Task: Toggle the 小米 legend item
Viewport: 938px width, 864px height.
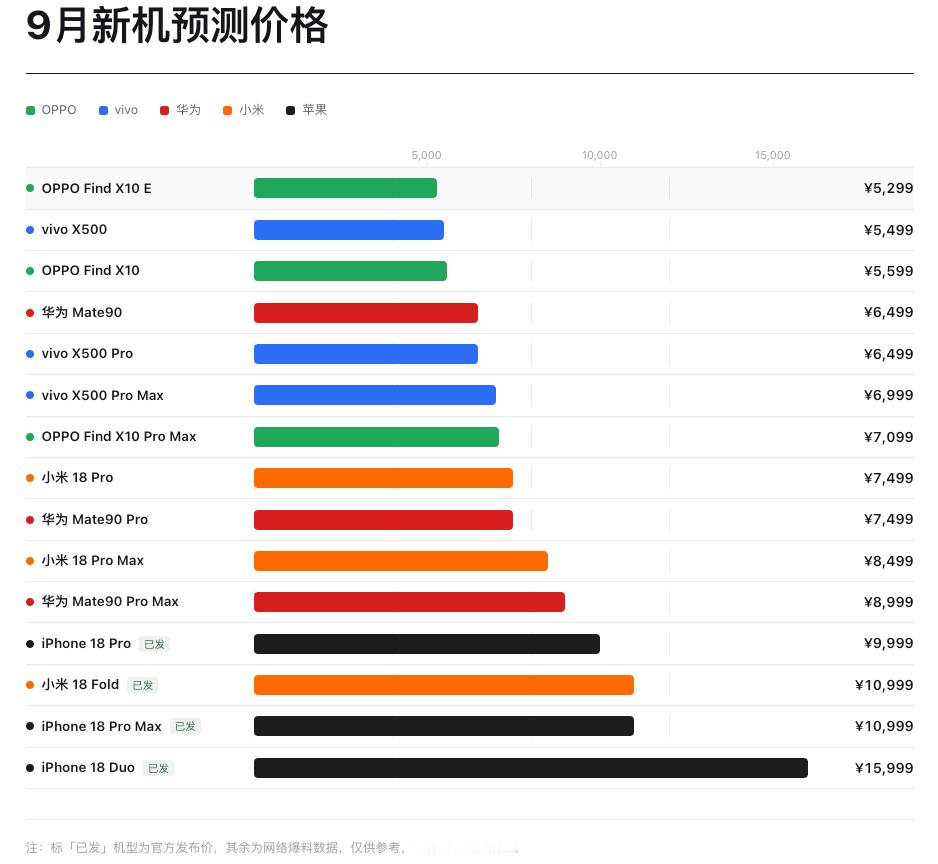Action: tap(243, 110)
